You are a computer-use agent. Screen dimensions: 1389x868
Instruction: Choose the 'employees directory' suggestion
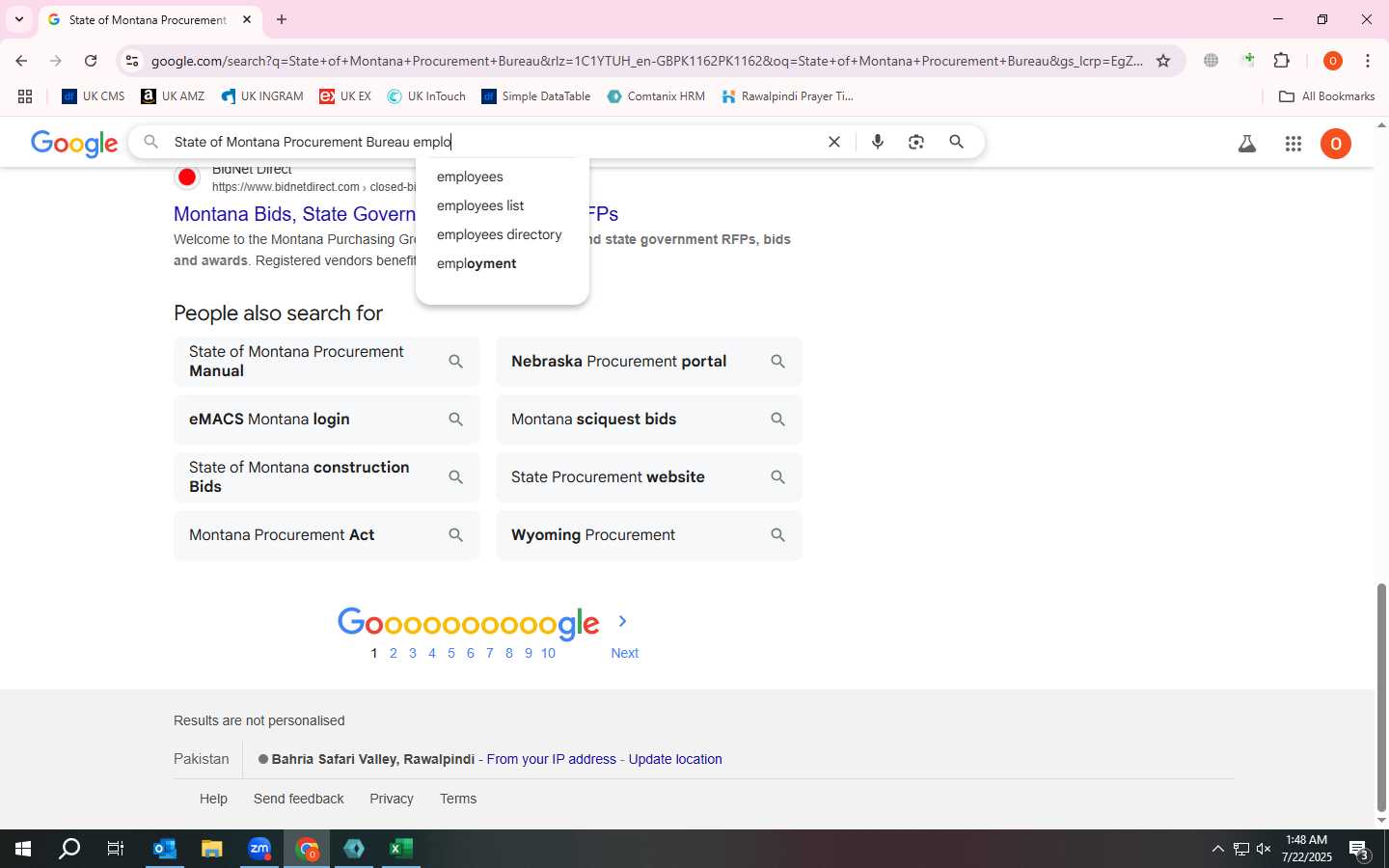(502, 234)
